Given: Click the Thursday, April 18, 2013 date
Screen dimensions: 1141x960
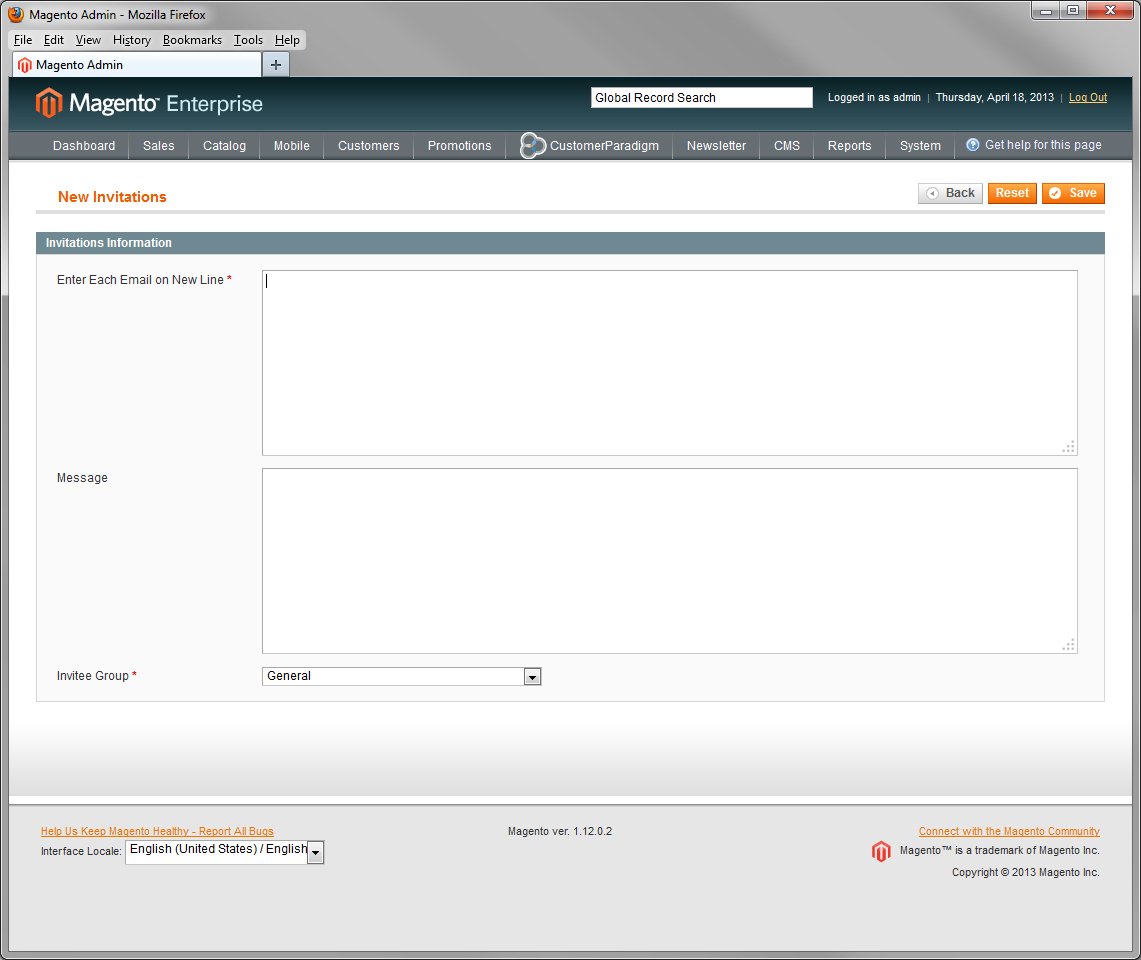Looking at the screenshot, I should tap(994, 98).
